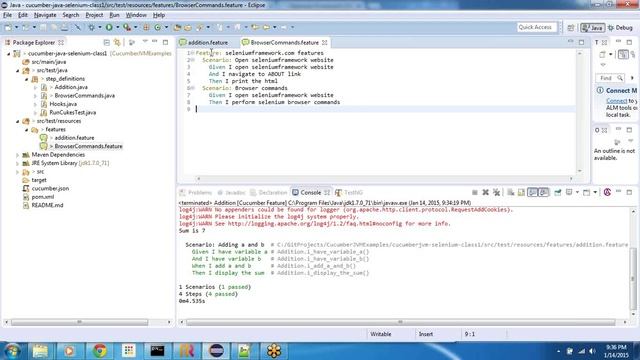Click the Find field in task list
Screen dimensions: 640x360
click(610, 78)
